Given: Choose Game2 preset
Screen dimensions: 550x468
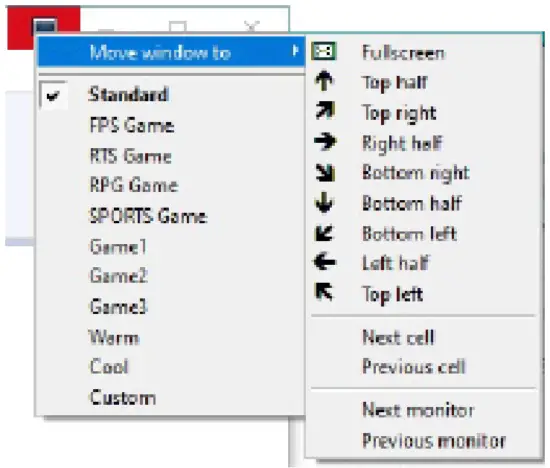Looking at the screenshot, I should click(119, 275).
